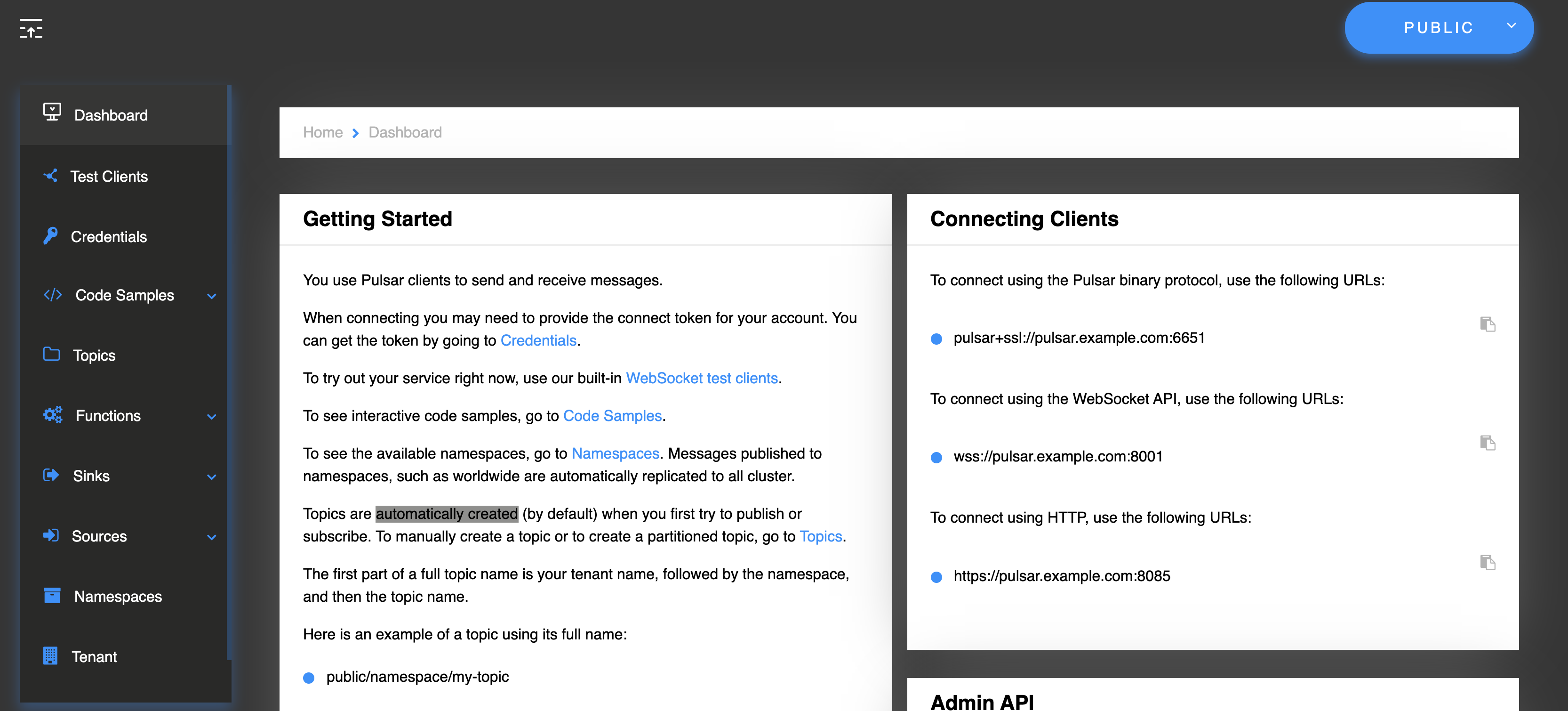The height and width of the screenshot is (711, 1568).
Task: Expand the Functions submenu chevron
Action: pyautogui.click(x=211, y=417)
